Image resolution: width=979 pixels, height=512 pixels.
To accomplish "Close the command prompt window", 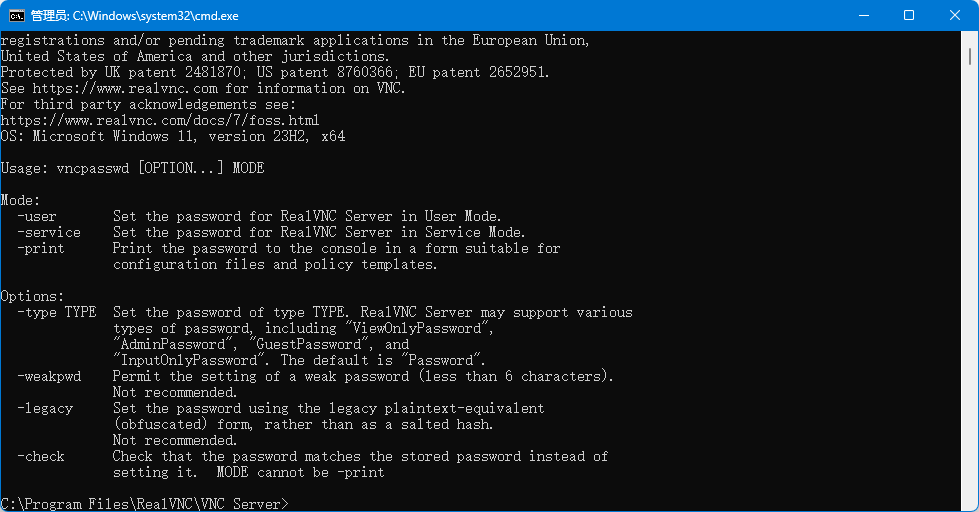I will coord(955,15).
